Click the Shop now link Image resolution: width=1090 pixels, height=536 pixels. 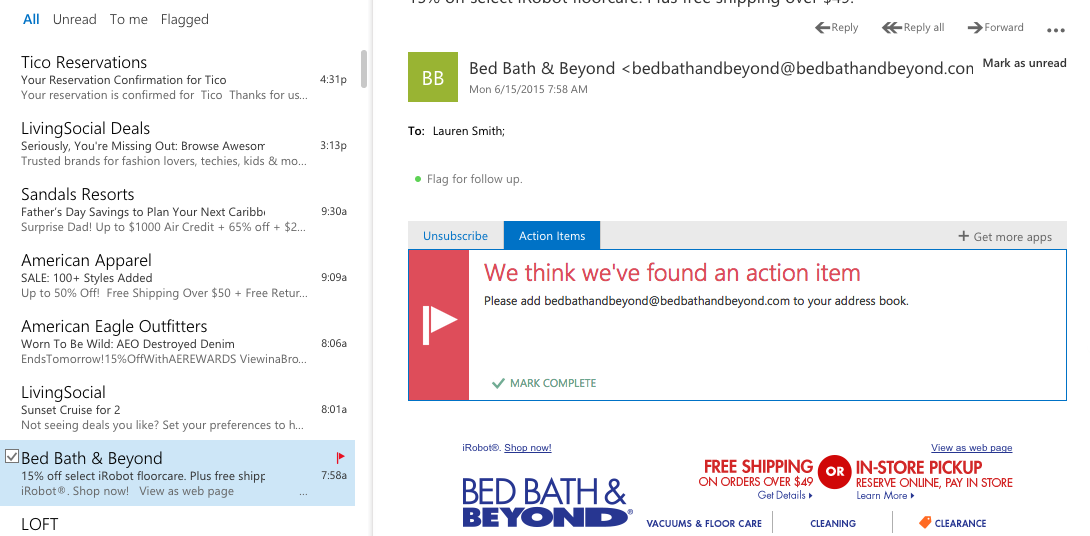point(528,448)
